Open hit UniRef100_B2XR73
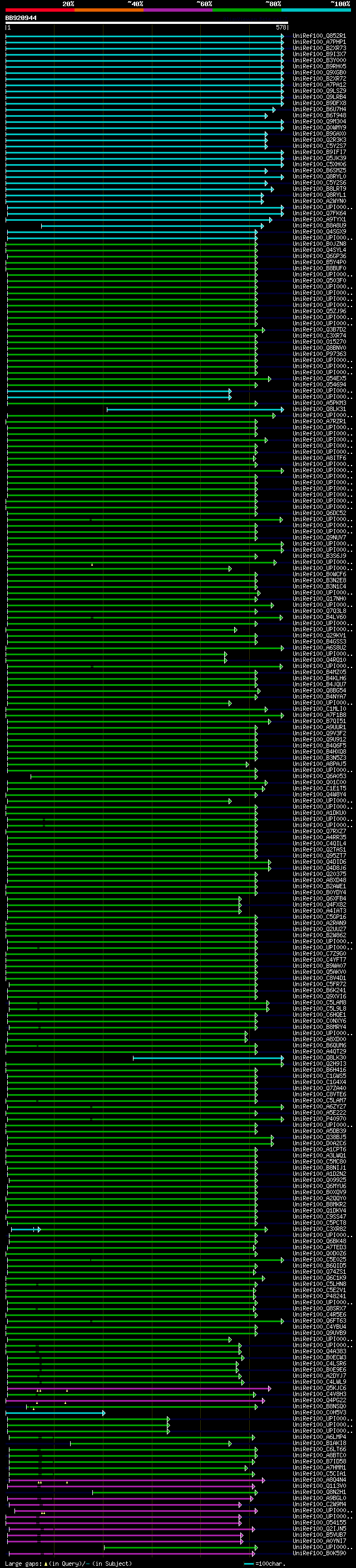Screen dimensions: 356x1568 click(319, 48)
